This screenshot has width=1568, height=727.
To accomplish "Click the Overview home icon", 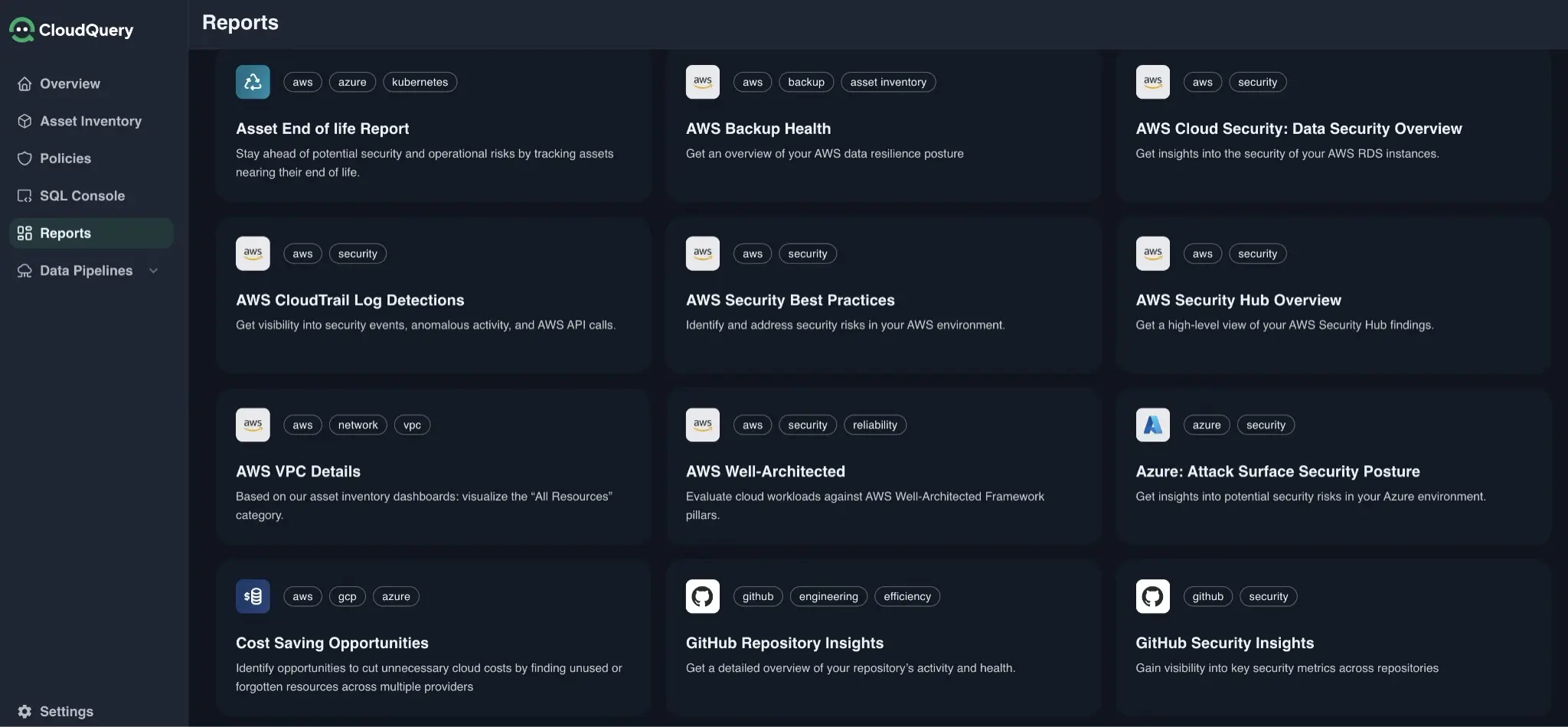I will 24,83.
